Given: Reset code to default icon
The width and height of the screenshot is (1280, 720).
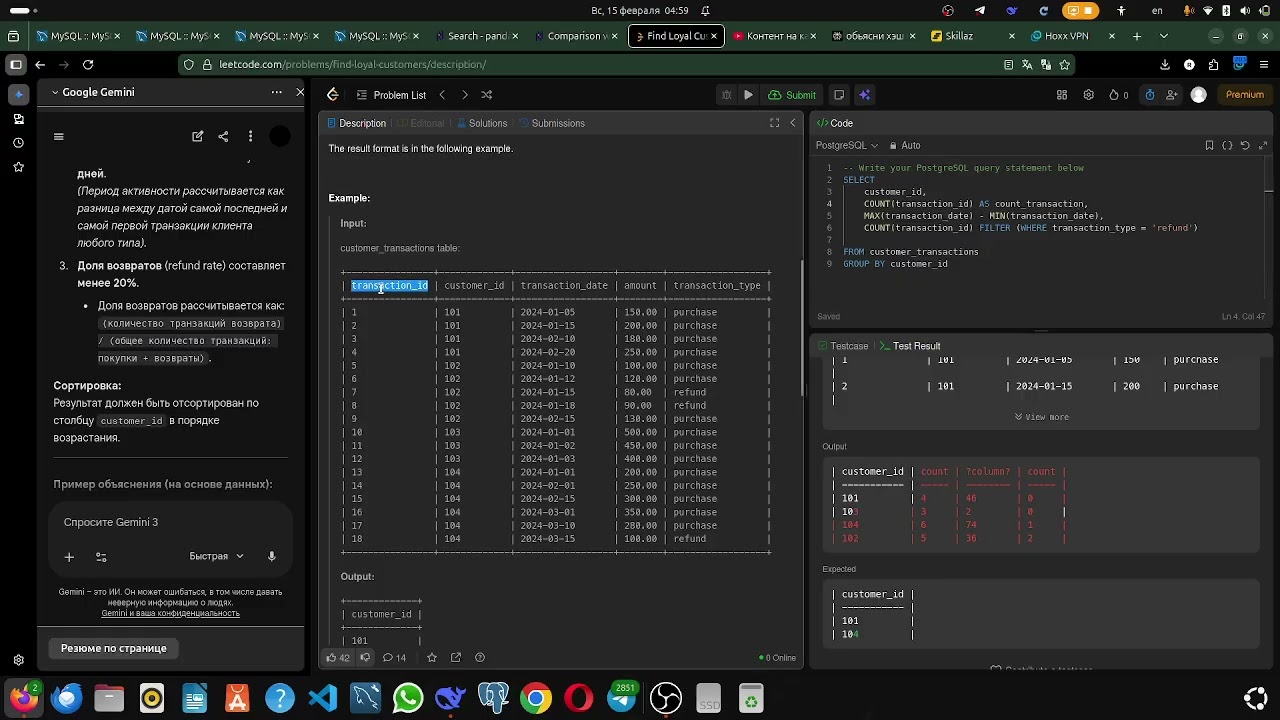Looking at the screenshot, I should (x=1245, y=145).
